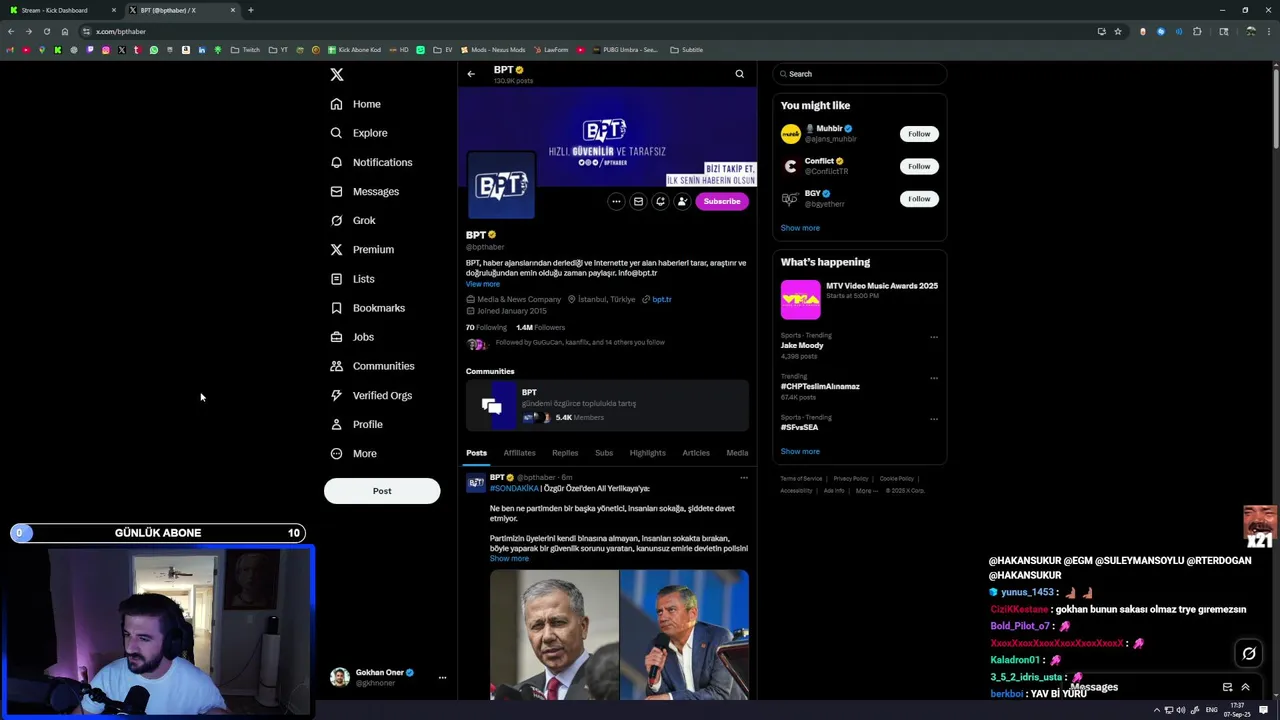The width and height of the screenshot is (1280, 720).
Task: Open Notifications in the X sidebar
Action: pos(371,162)
